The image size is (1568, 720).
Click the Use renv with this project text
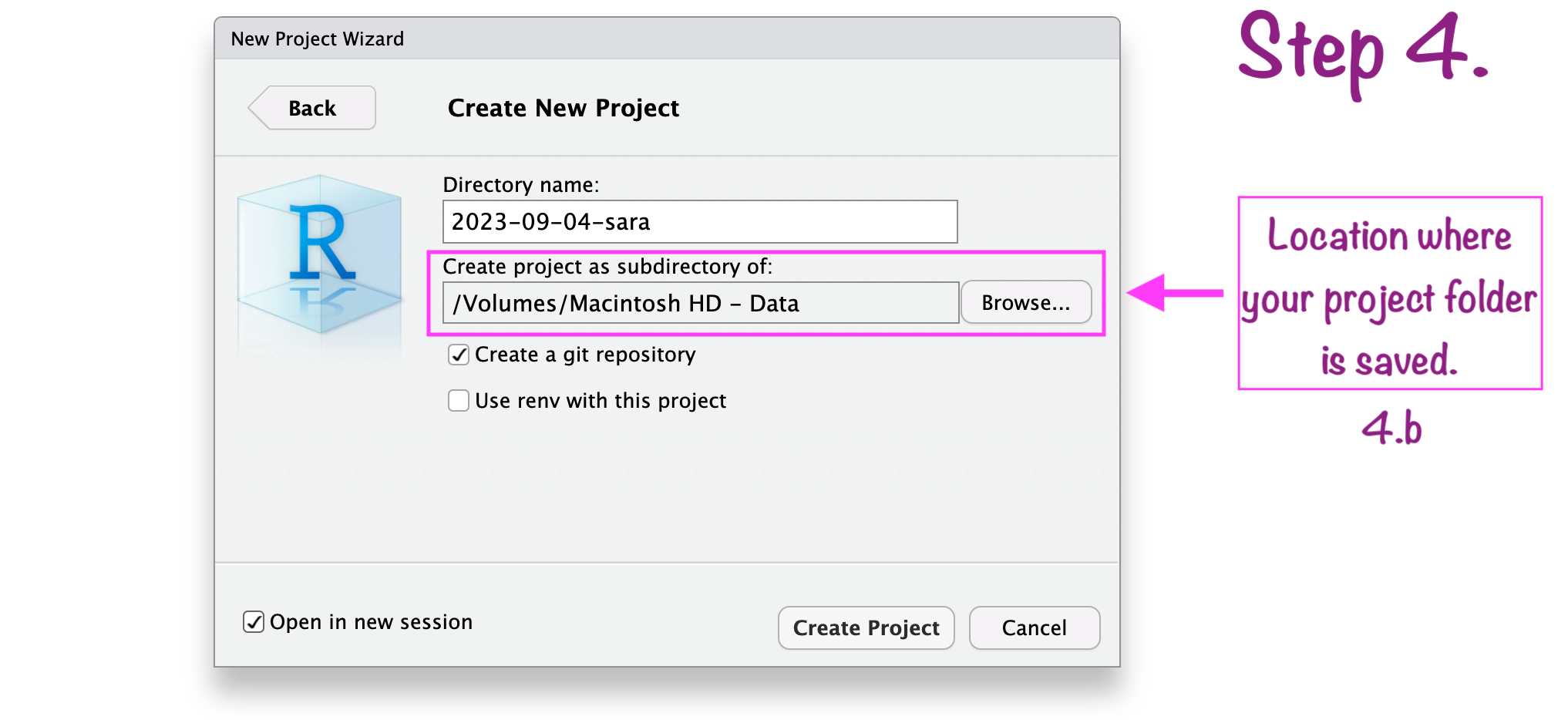(601, 401)
